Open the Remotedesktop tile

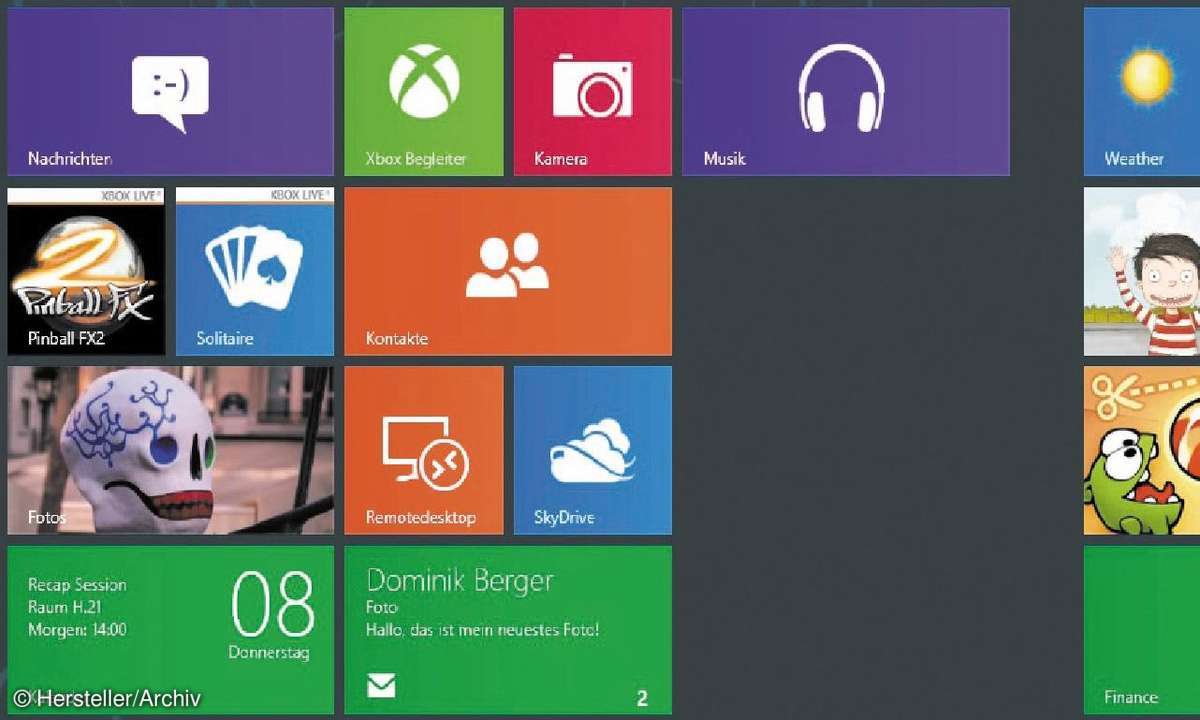(x=424, y=450)
